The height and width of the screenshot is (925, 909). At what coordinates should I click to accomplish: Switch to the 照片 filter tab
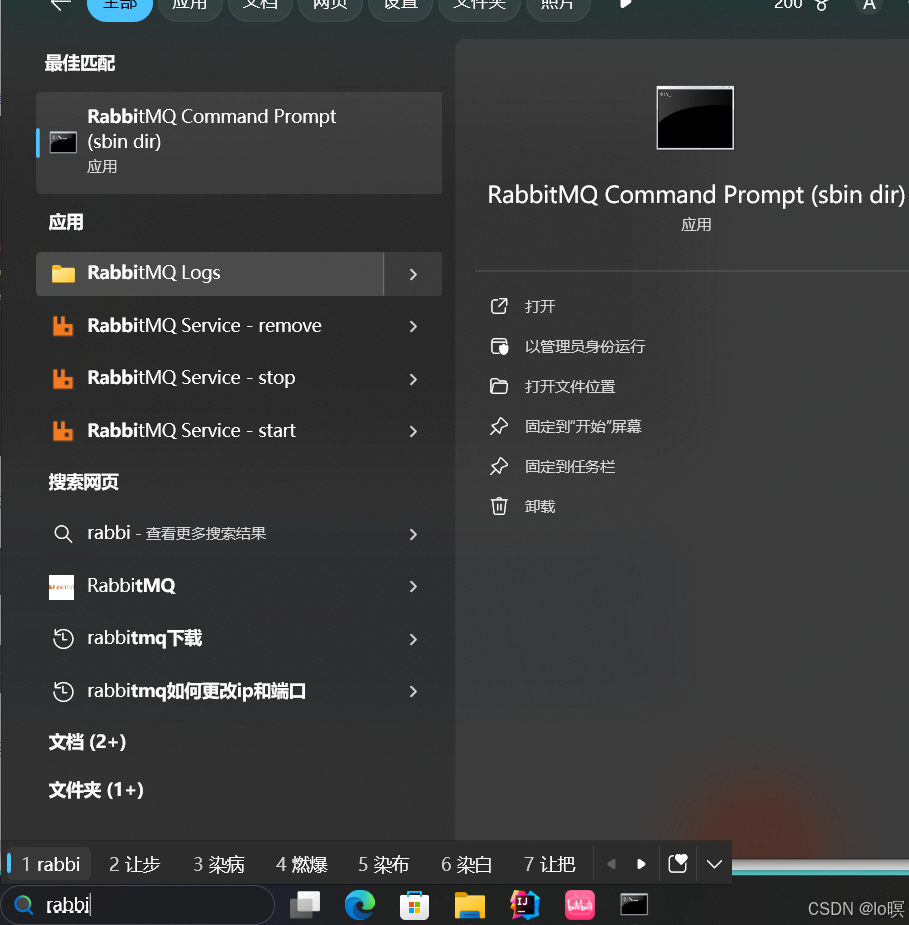557,6
